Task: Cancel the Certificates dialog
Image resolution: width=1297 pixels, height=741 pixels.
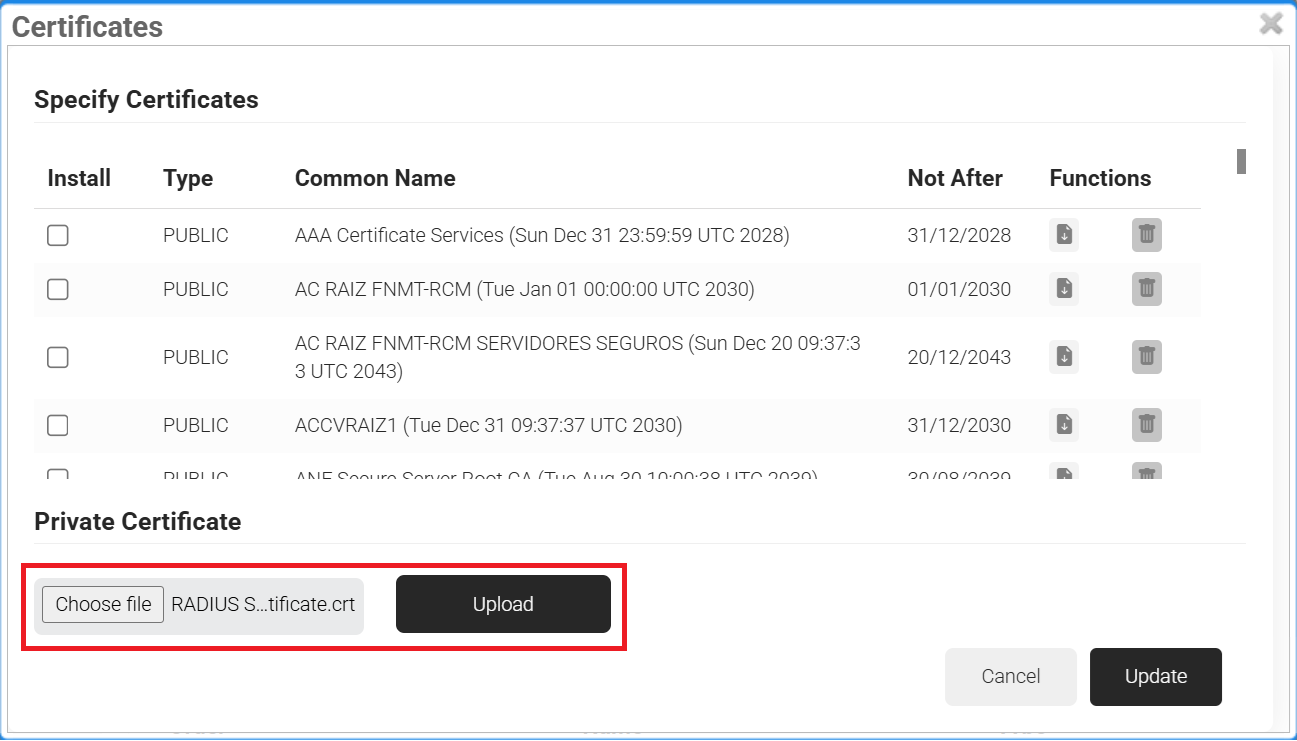Action: (x=1010, y=676)
